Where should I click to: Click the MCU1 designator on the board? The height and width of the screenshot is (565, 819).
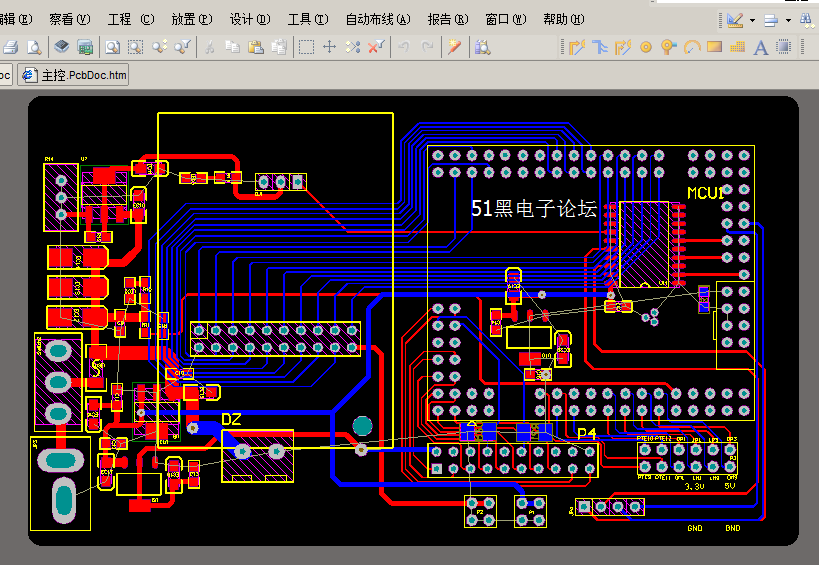point(706,193)
